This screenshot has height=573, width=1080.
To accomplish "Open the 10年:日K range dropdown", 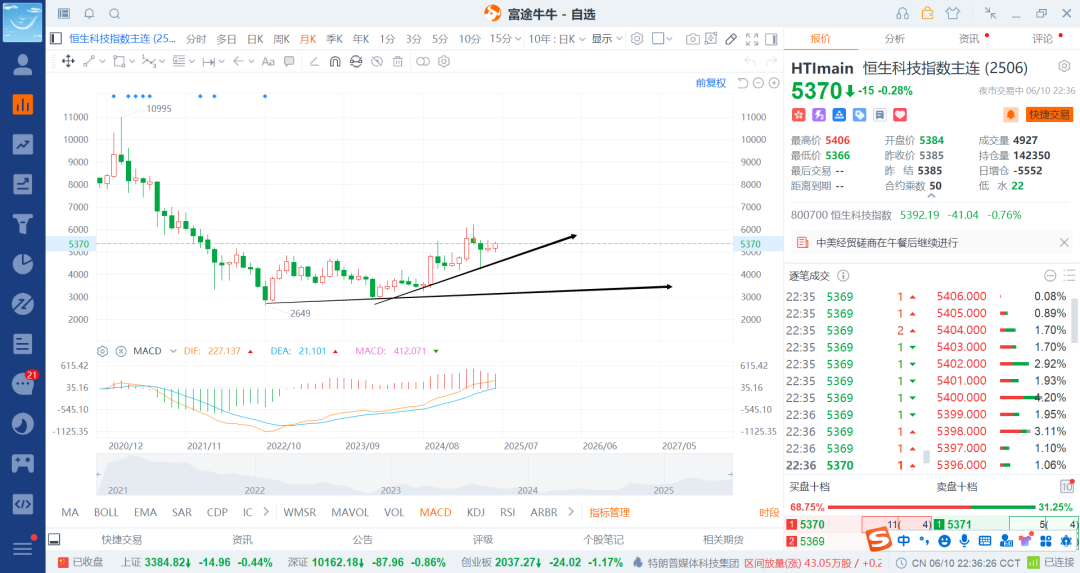I will click(557, 39).
